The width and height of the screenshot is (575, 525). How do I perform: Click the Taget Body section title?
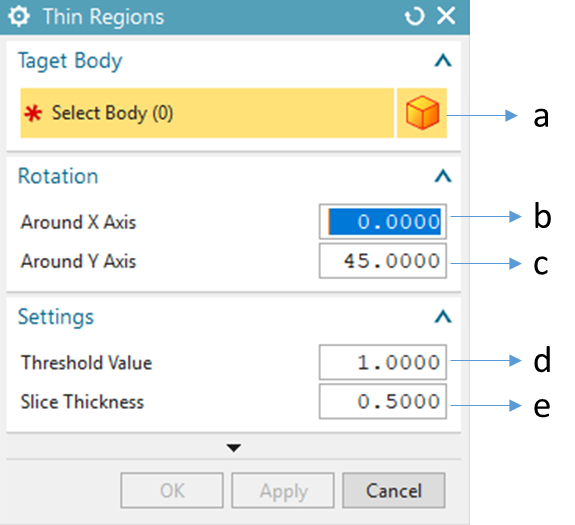pyautogui.click(x=70, y=61)
